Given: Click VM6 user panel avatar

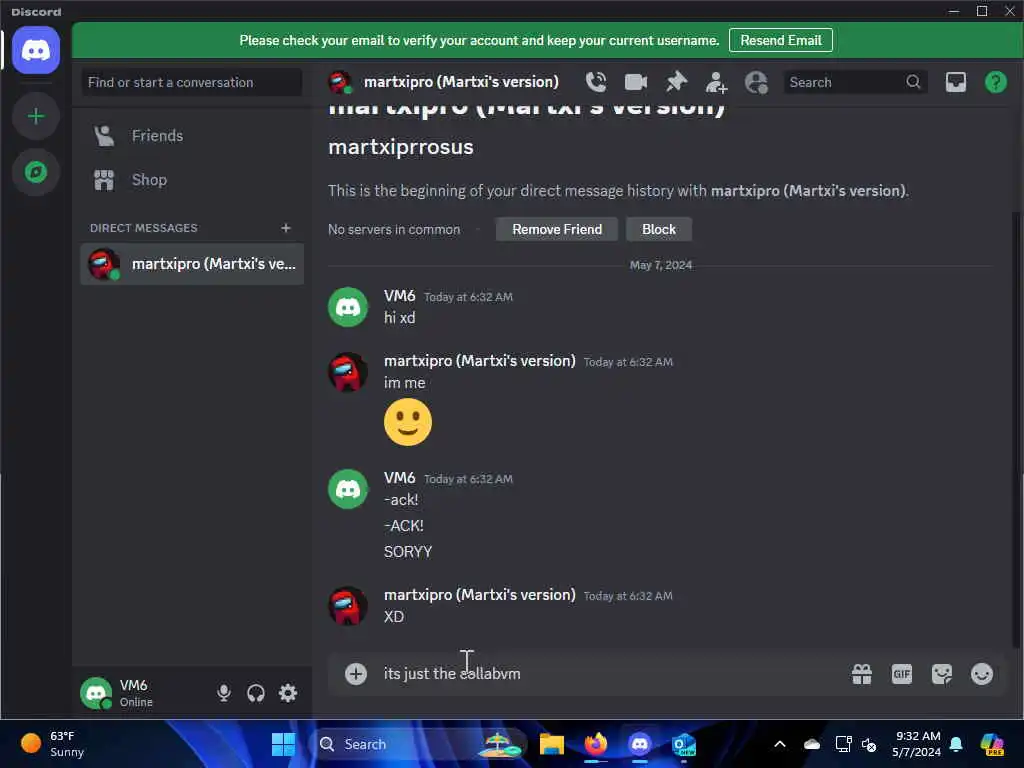Looking at the screenshot, I should click(x=96, y=693).
